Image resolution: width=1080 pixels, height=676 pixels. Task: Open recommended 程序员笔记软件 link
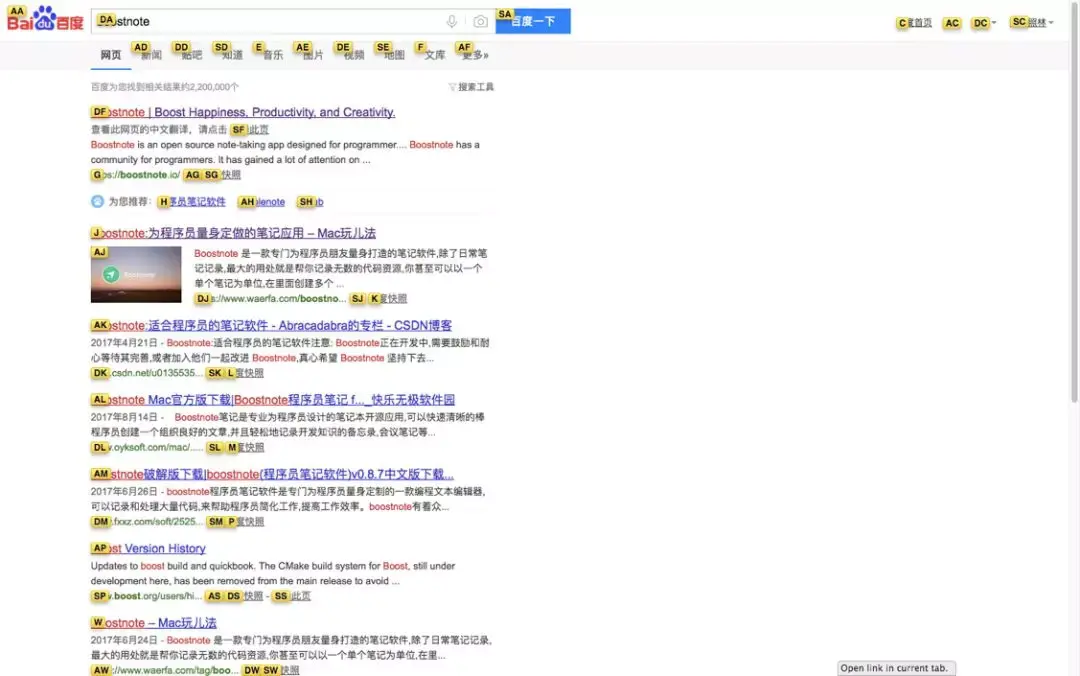click(192, 202)
